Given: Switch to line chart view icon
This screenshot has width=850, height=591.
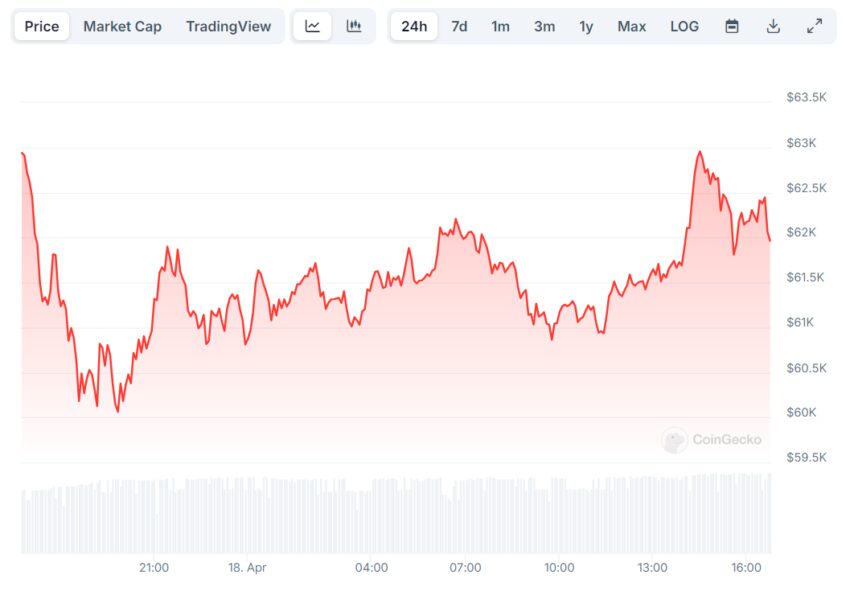Looking at the screenshot, I should coord(312,26).
